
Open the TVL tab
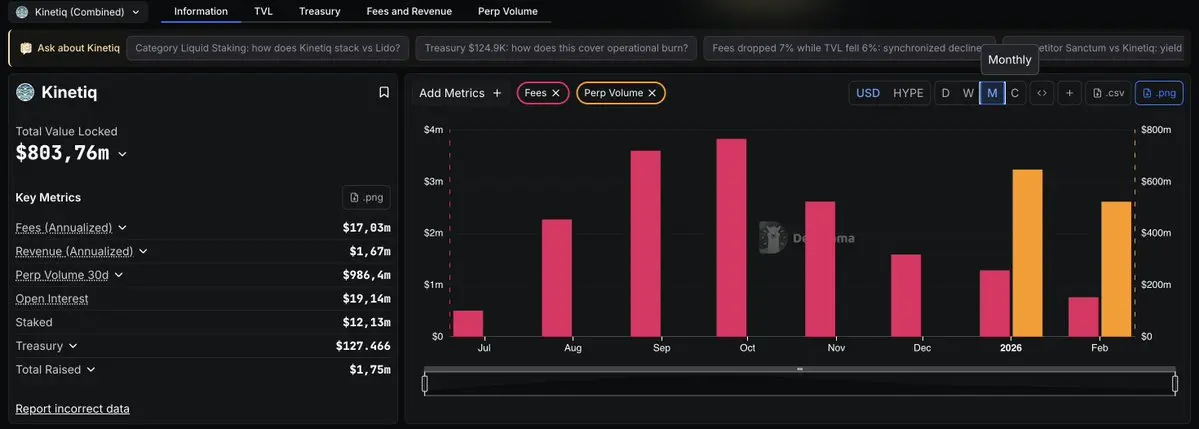[263, 11]
